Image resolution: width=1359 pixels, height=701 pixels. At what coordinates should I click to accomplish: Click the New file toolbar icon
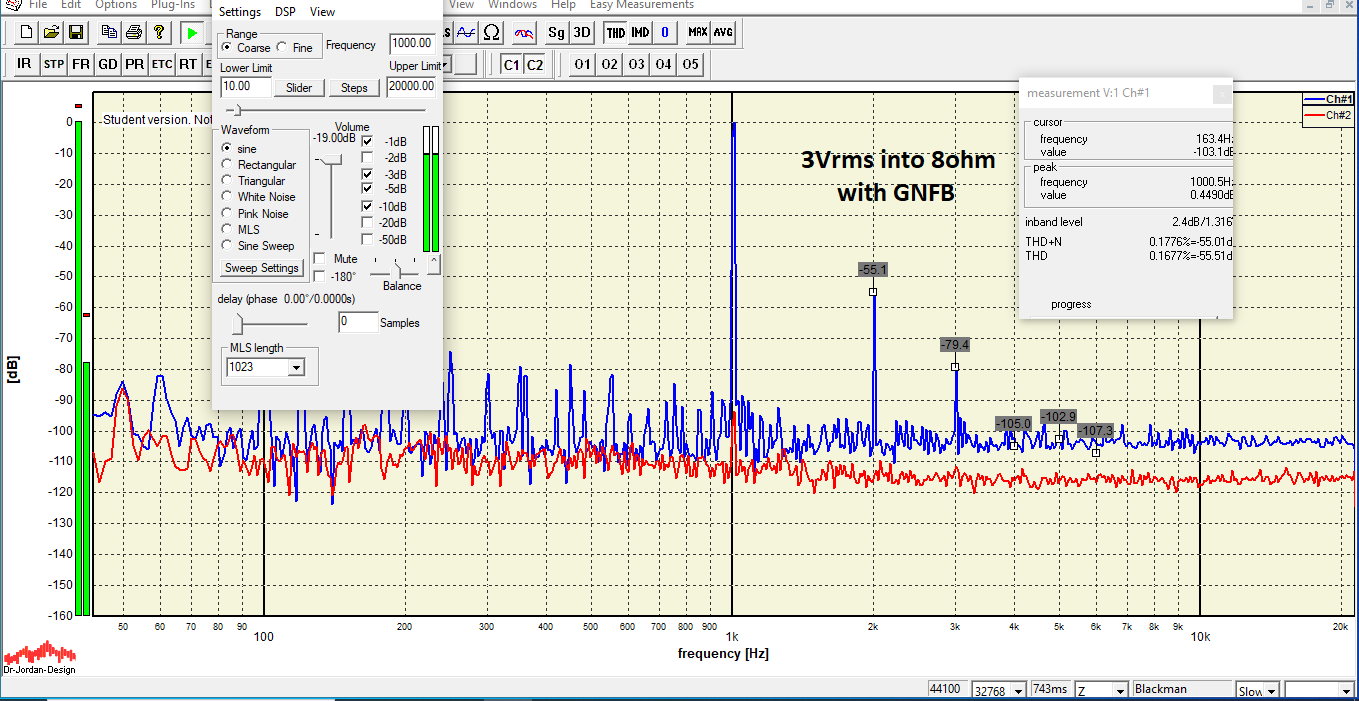coord(27,33)
